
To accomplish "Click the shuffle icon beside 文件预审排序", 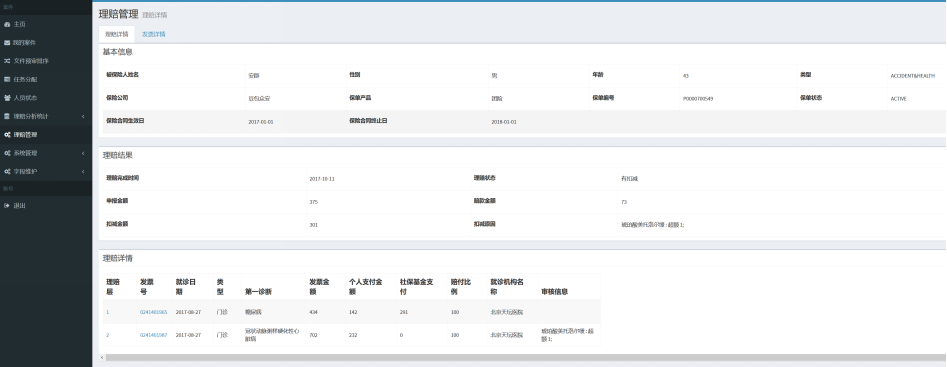I will pyautogui.click(x=7, y=61).
